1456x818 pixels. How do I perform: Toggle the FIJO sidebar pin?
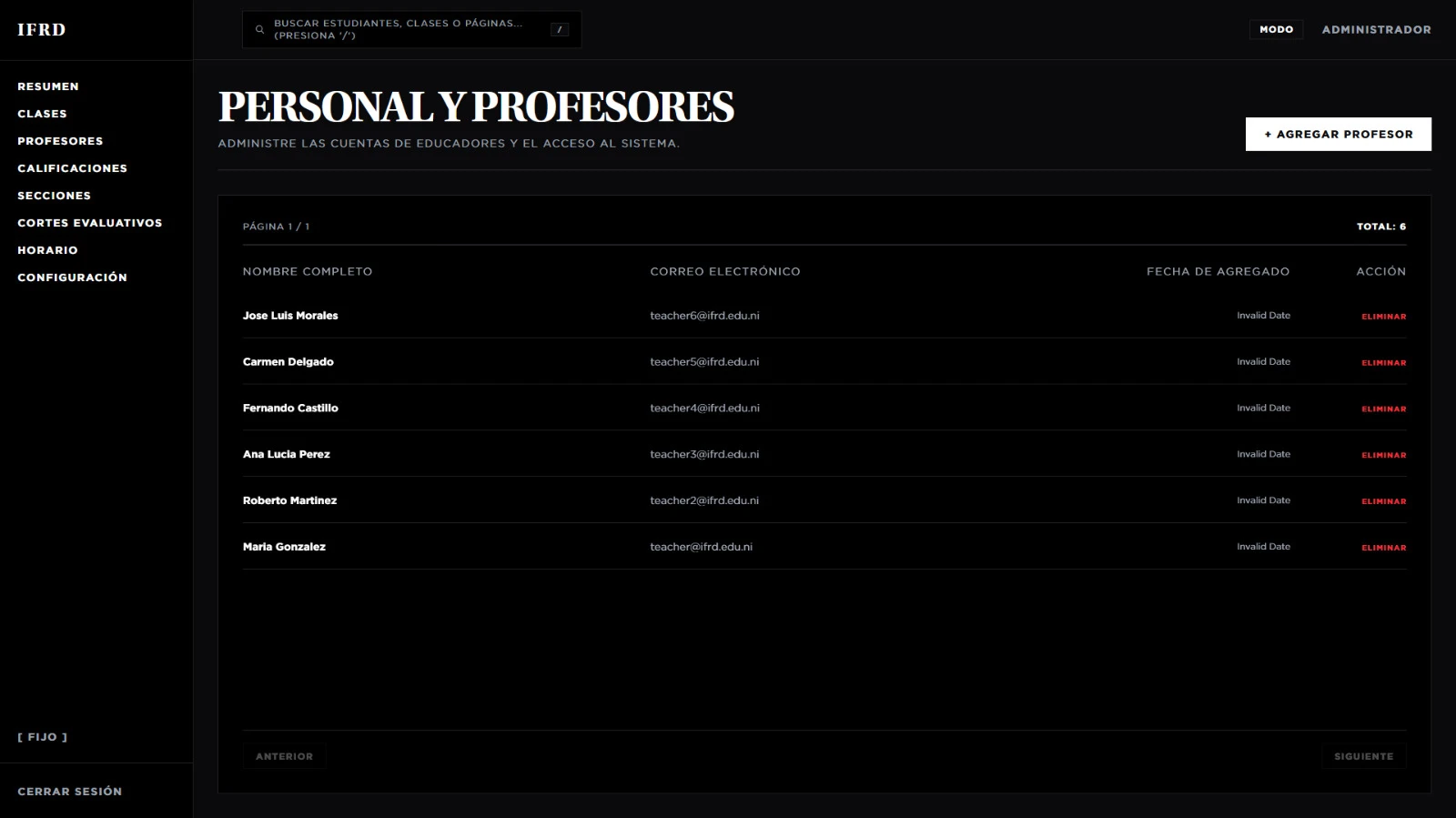(x=43, y=737)
